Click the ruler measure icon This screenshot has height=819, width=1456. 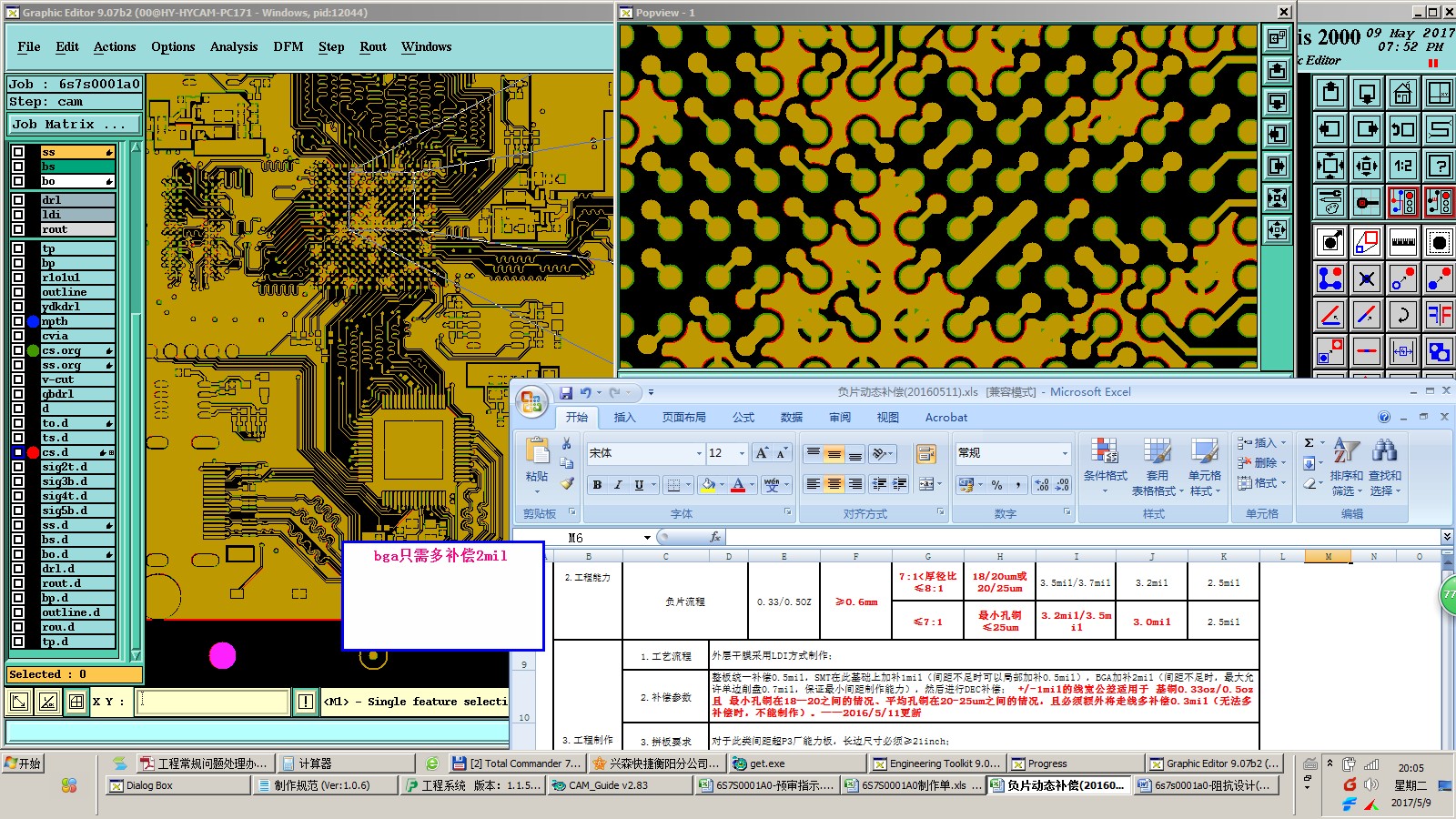[1402, 242]
